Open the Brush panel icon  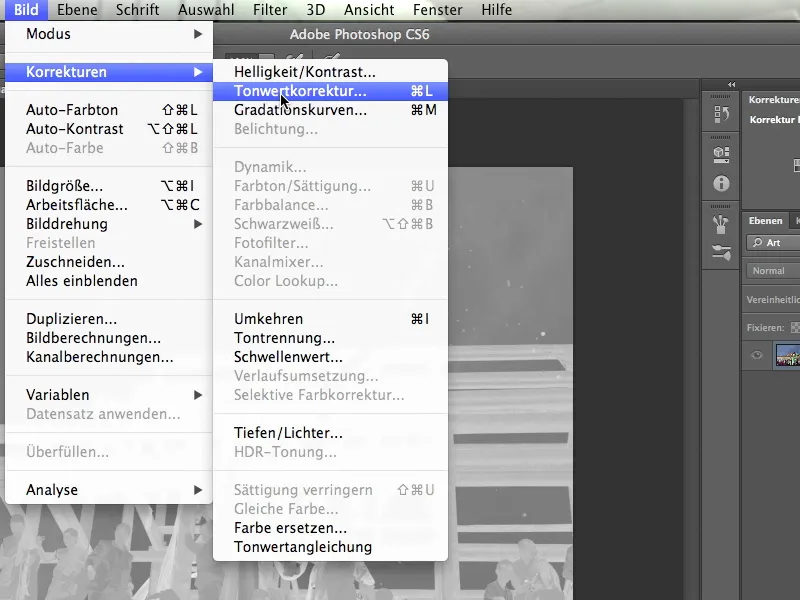(721, 224)
